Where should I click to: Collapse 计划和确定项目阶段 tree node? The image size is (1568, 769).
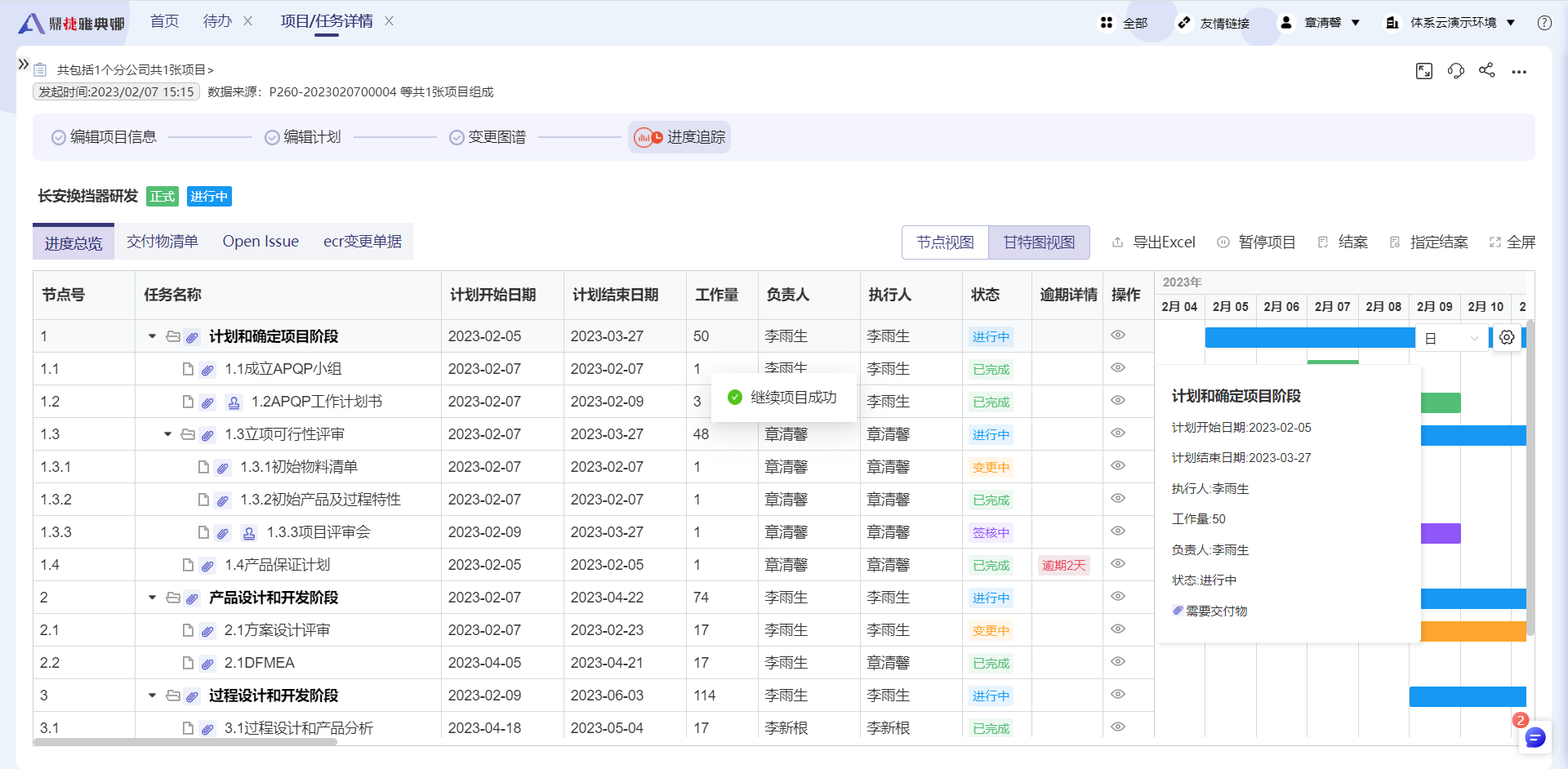[152, 336]
